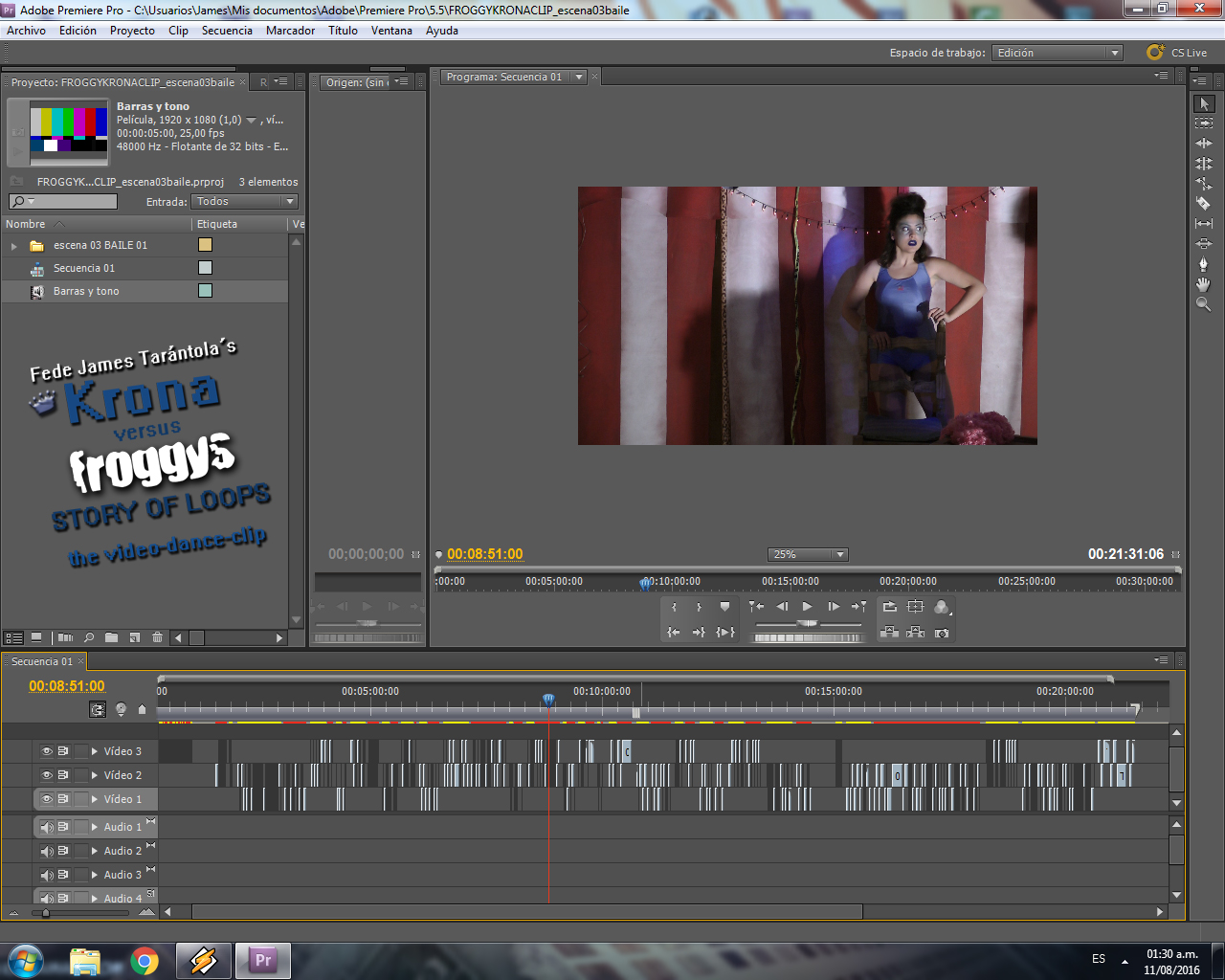This screenshot has width=1225, height=980.
Task: Mute the Audio 1 track speaker
Action: [47, 827]
